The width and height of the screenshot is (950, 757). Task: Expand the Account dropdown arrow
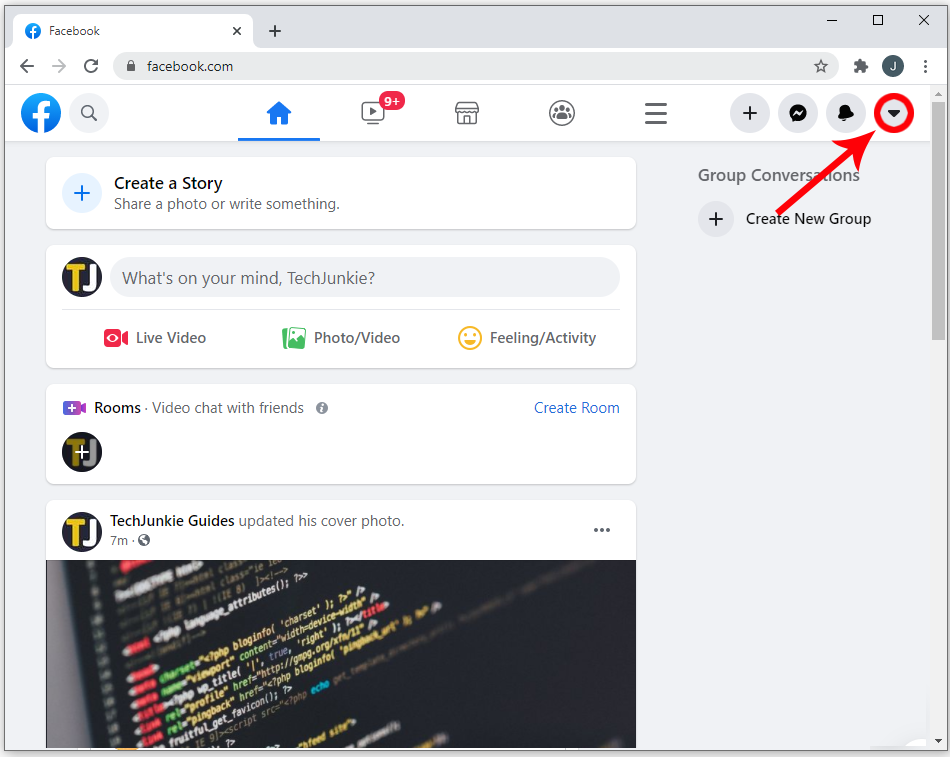tap(894, 113)
